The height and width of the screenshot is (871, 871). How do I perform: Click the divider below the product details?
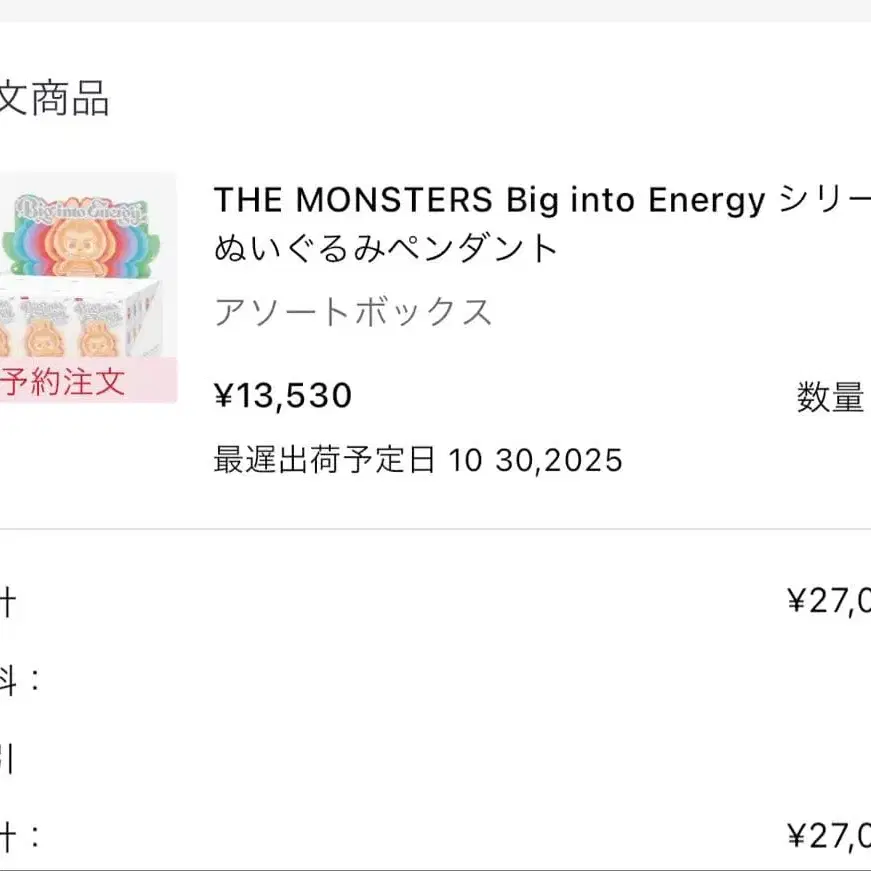click(x=435, y=529)
